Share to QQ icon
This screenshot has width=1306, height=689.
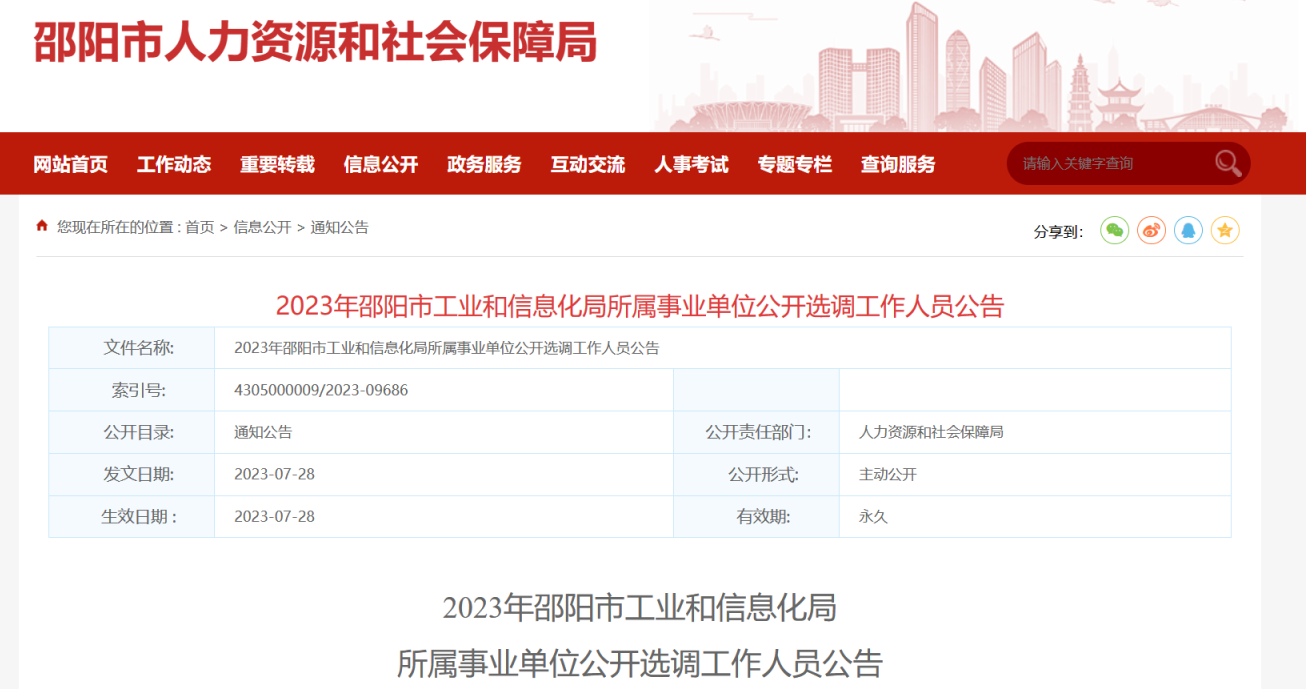coord(1188,231)
